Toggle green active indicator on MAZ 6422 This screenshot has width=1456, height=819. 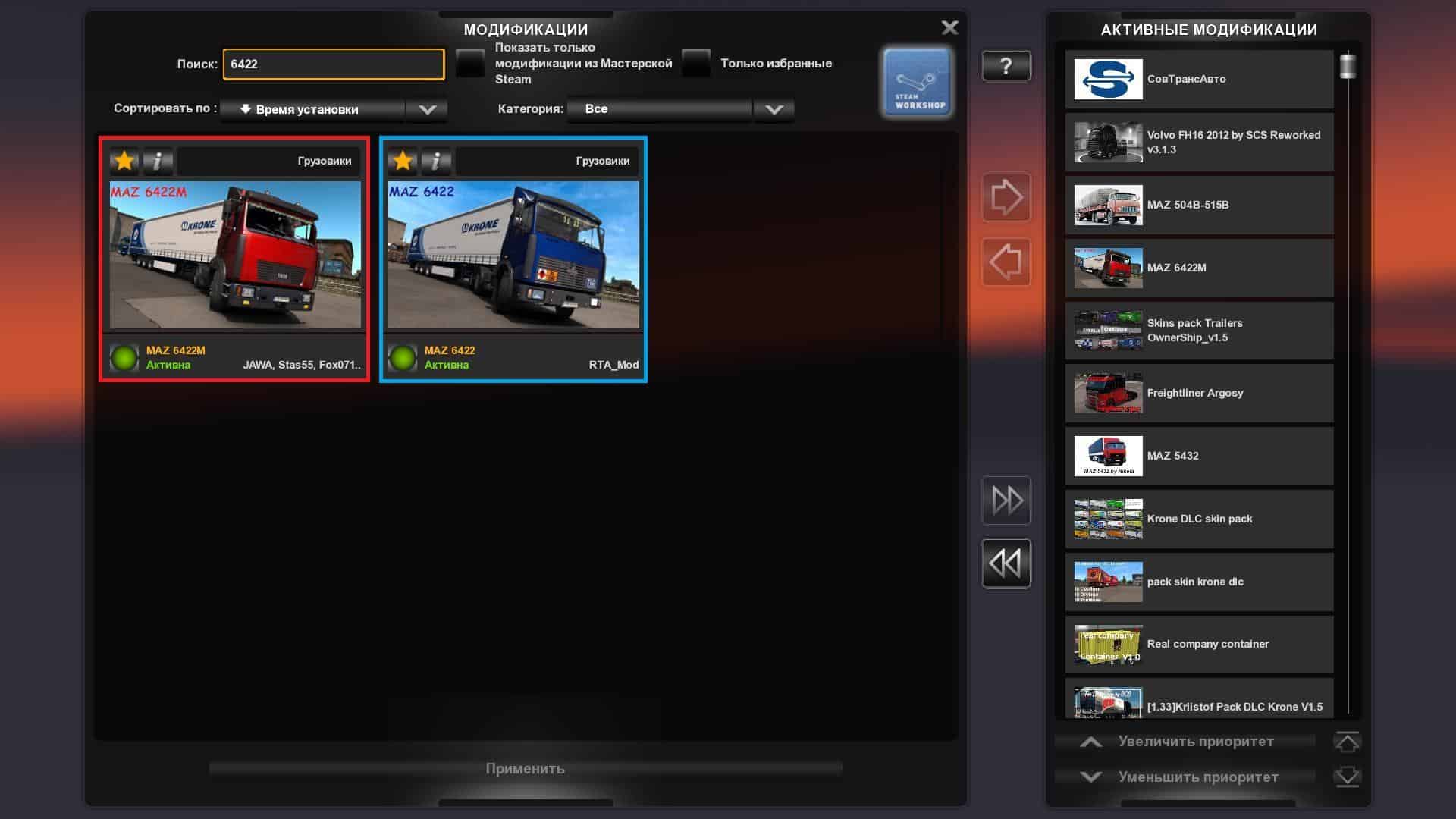coord(403,358)
